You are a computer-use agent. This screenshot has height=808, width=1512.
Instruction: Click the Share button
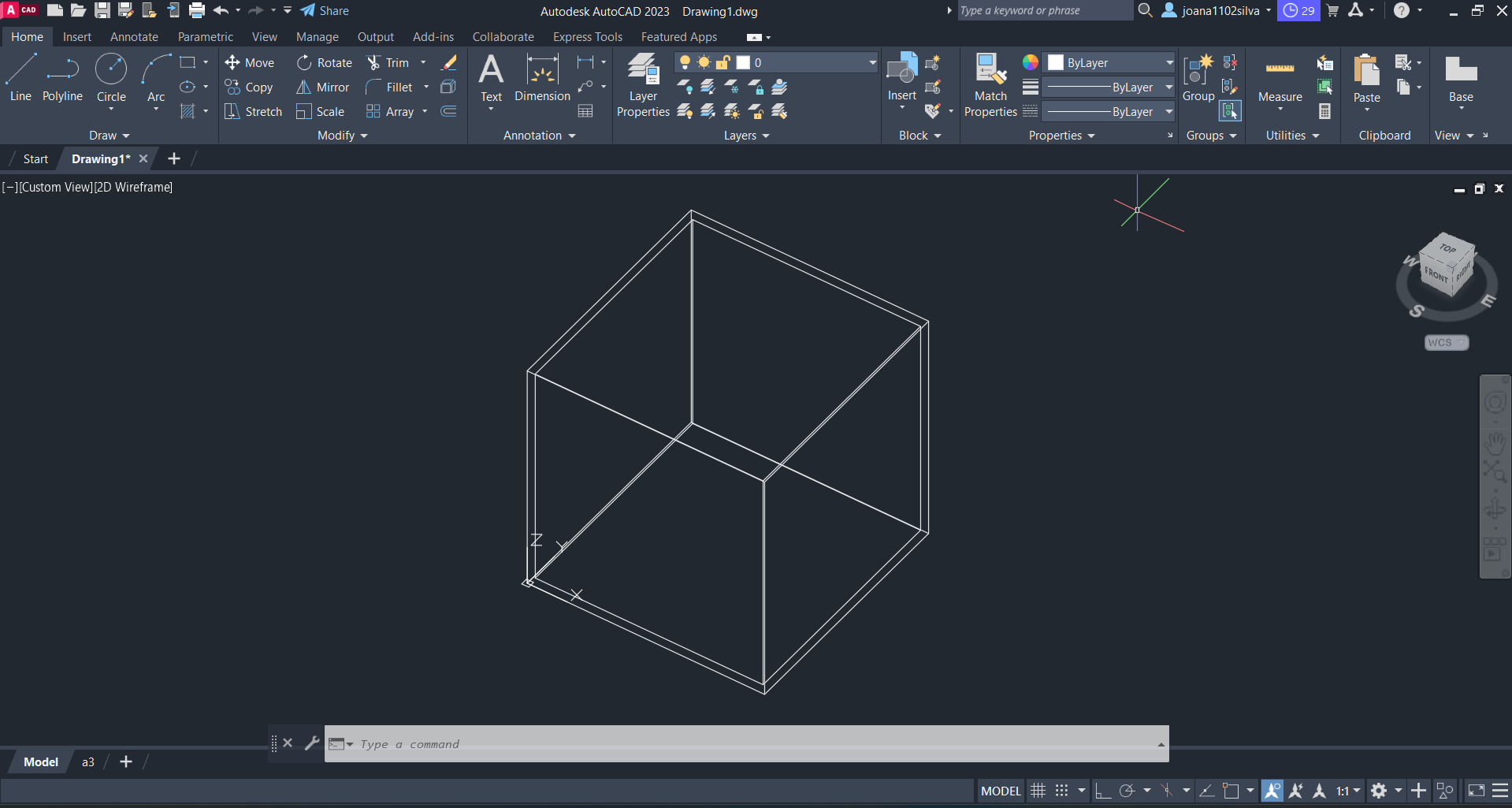pos(325,11)
